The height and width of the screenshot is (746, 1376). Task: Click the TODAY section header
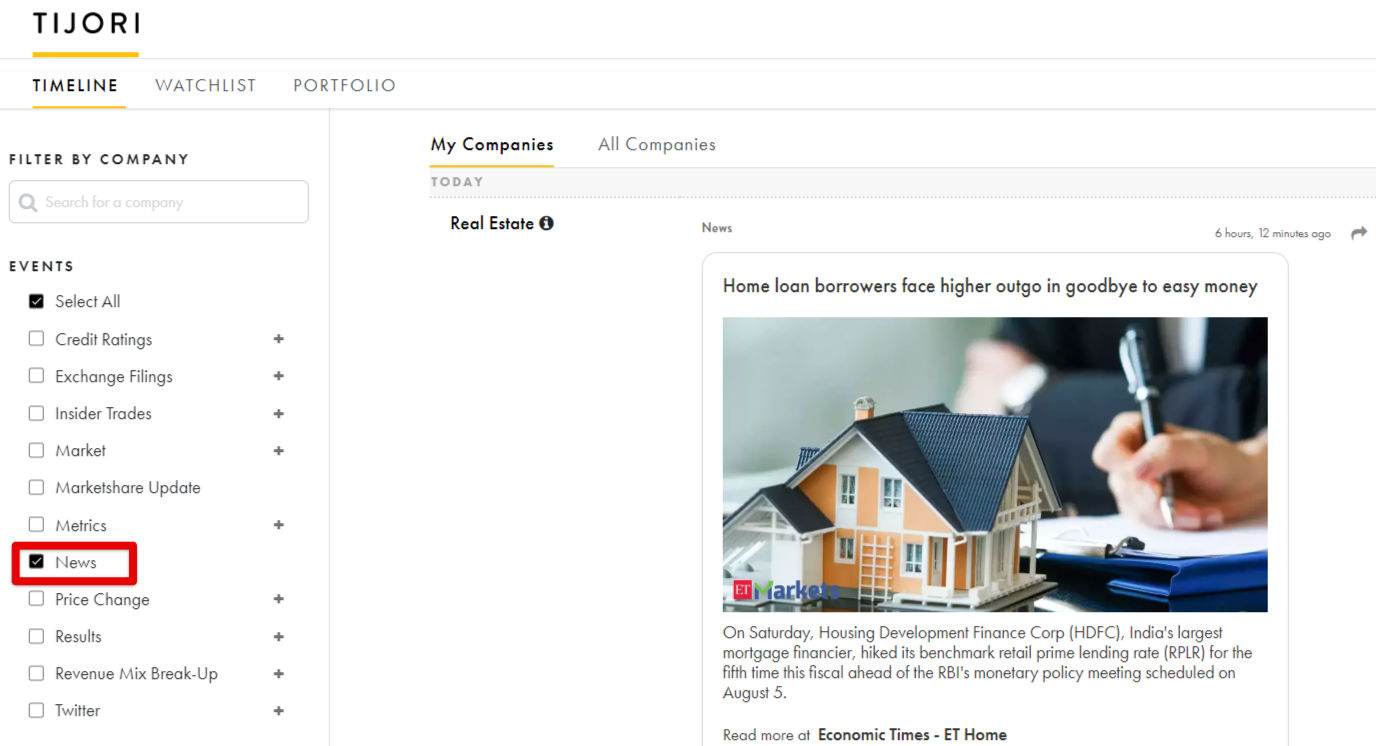457,182
